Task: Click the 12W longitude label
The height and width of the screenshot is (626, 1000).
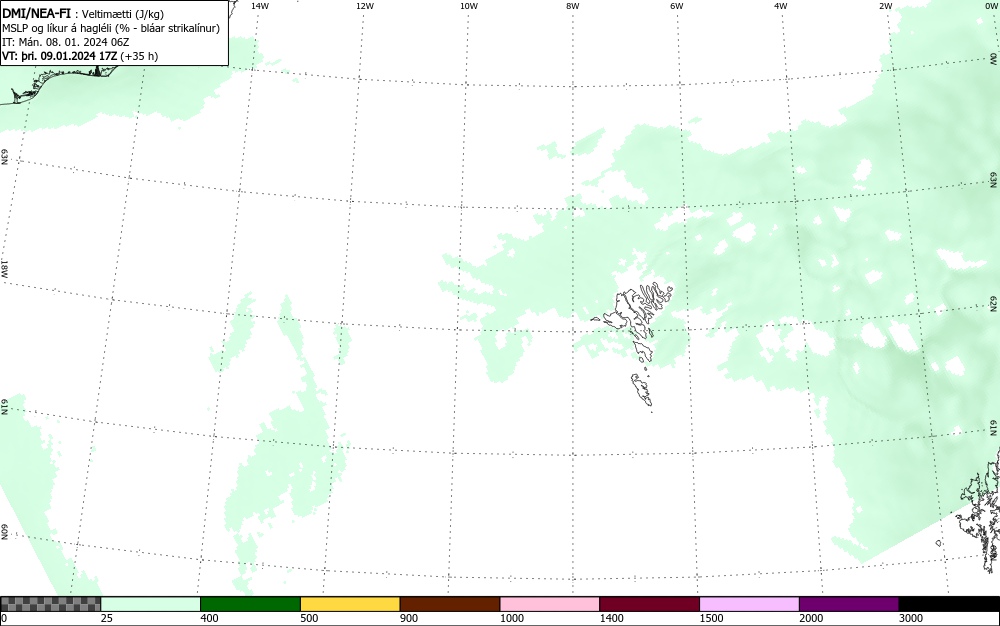Action: 364,6
